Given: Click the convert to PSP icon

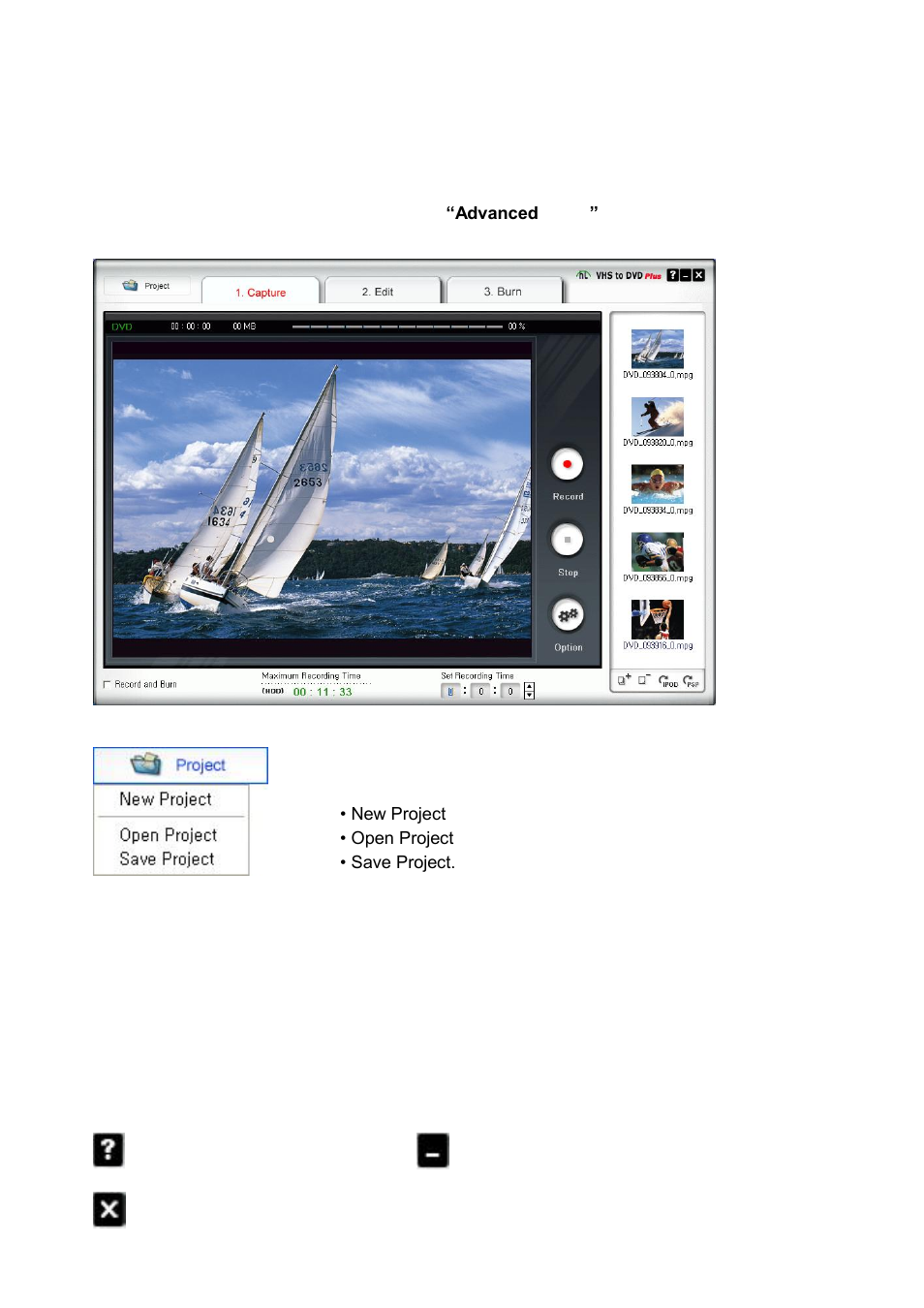Looking at the screenshot, I should [x=691, y=680].
